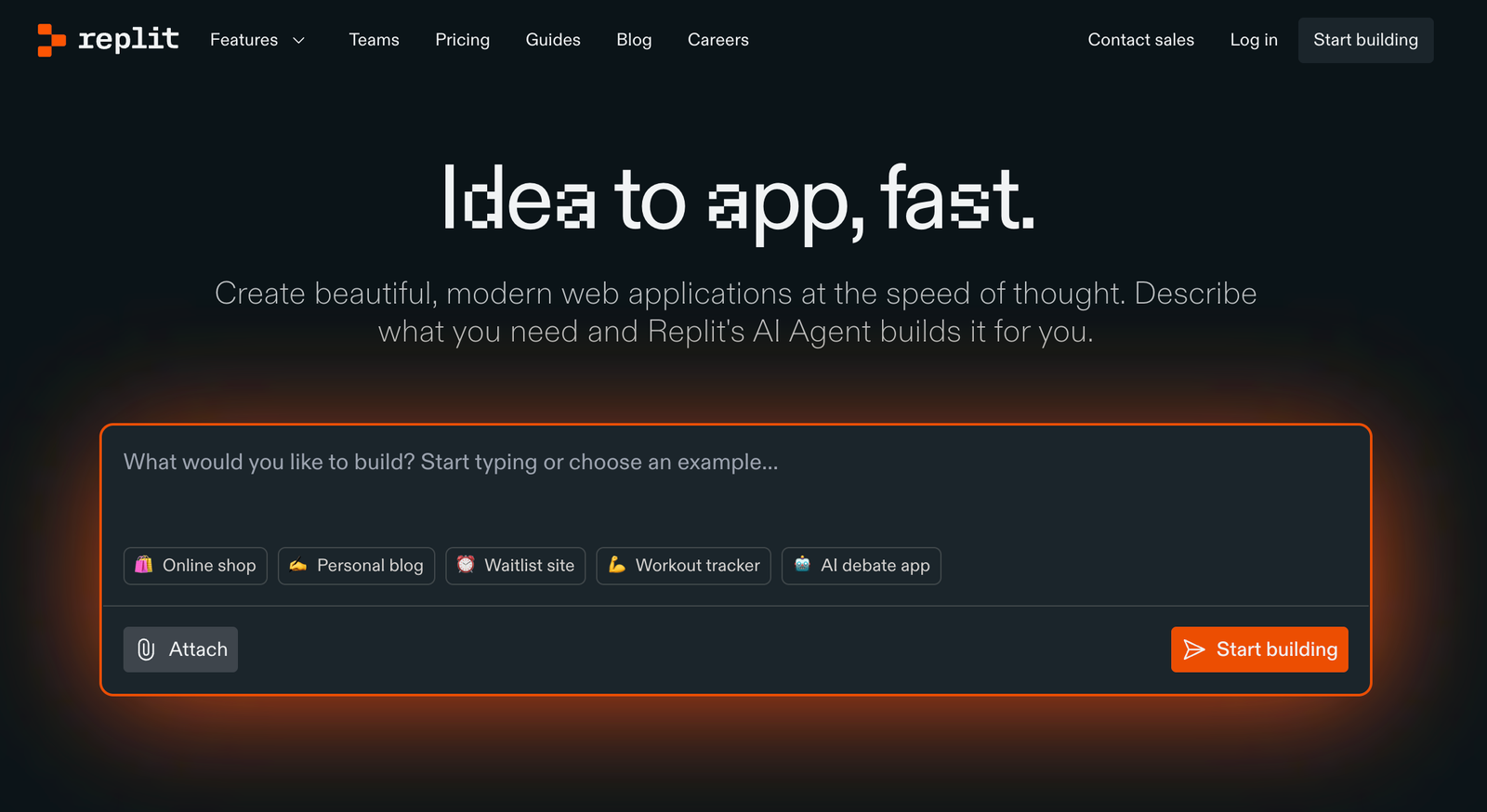
Task: Click the Replit logo icon
Action: coord(51,40)
